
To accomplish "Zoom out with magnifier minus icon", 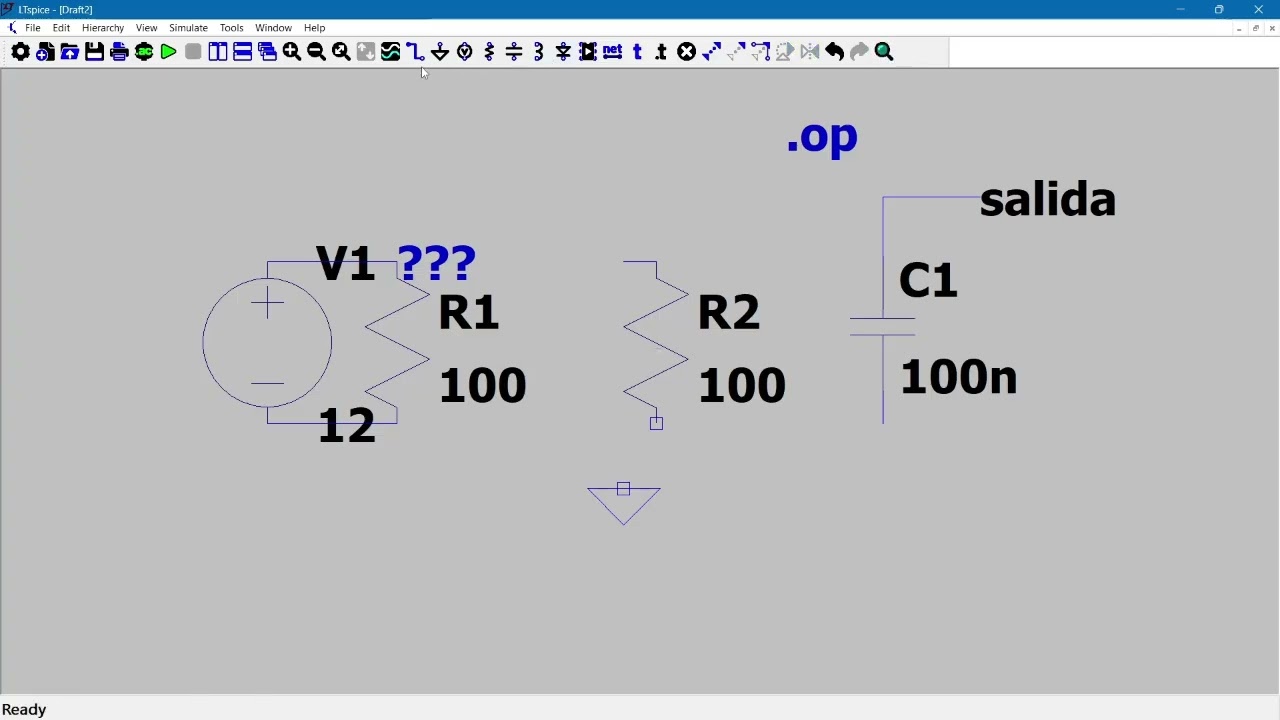I will click(316, 52).
